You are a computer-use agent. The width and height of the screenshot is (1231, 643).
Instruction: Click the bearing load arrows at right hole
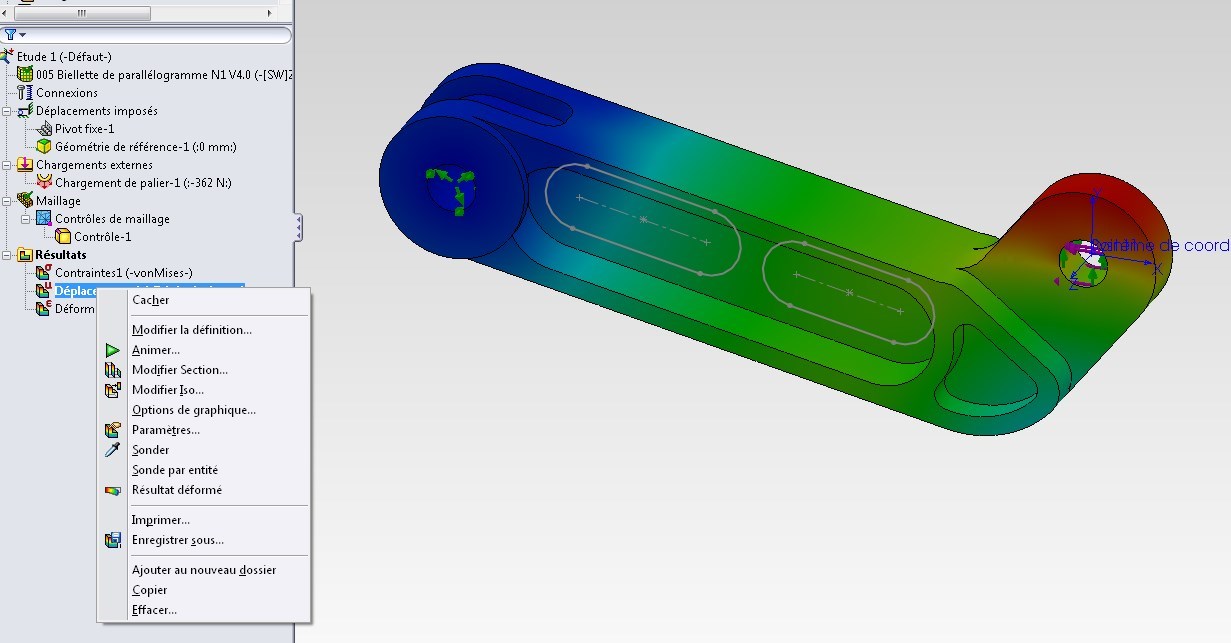(x=1082, y=263)
